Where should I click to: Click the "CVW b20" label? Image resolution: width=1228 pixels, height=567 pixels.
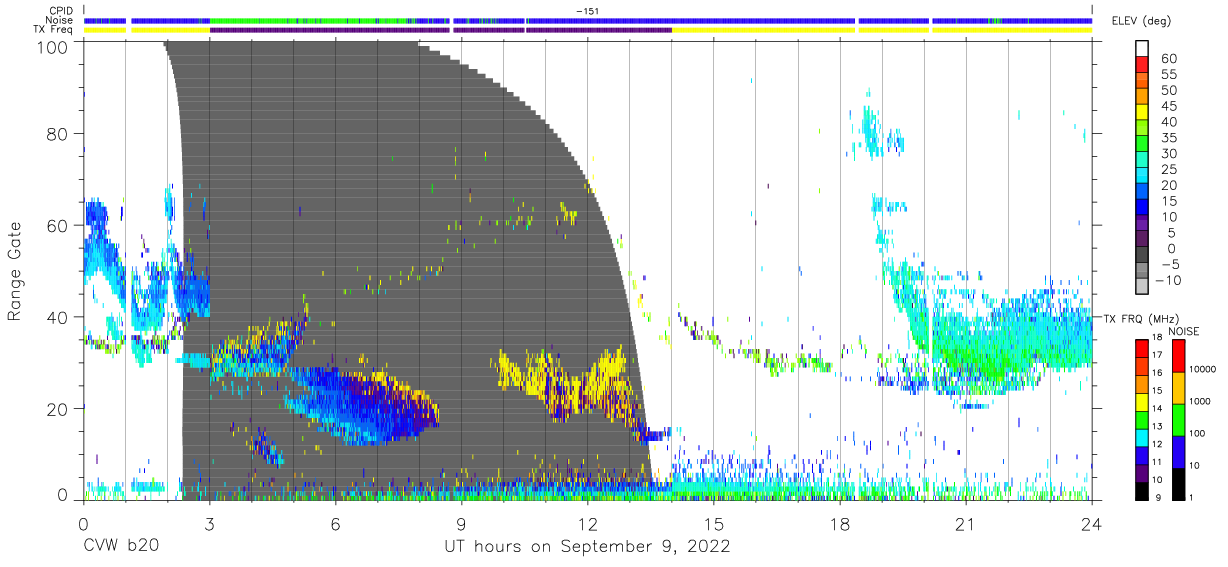pos(121,547)
